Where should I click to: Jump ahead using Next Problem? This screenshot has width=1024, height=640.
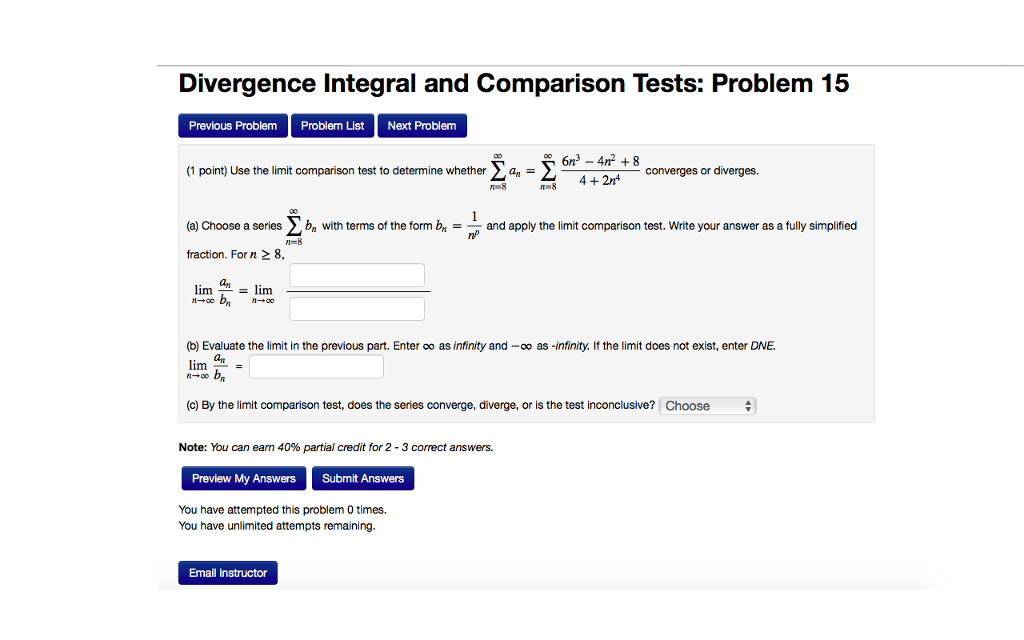(421, 125)
